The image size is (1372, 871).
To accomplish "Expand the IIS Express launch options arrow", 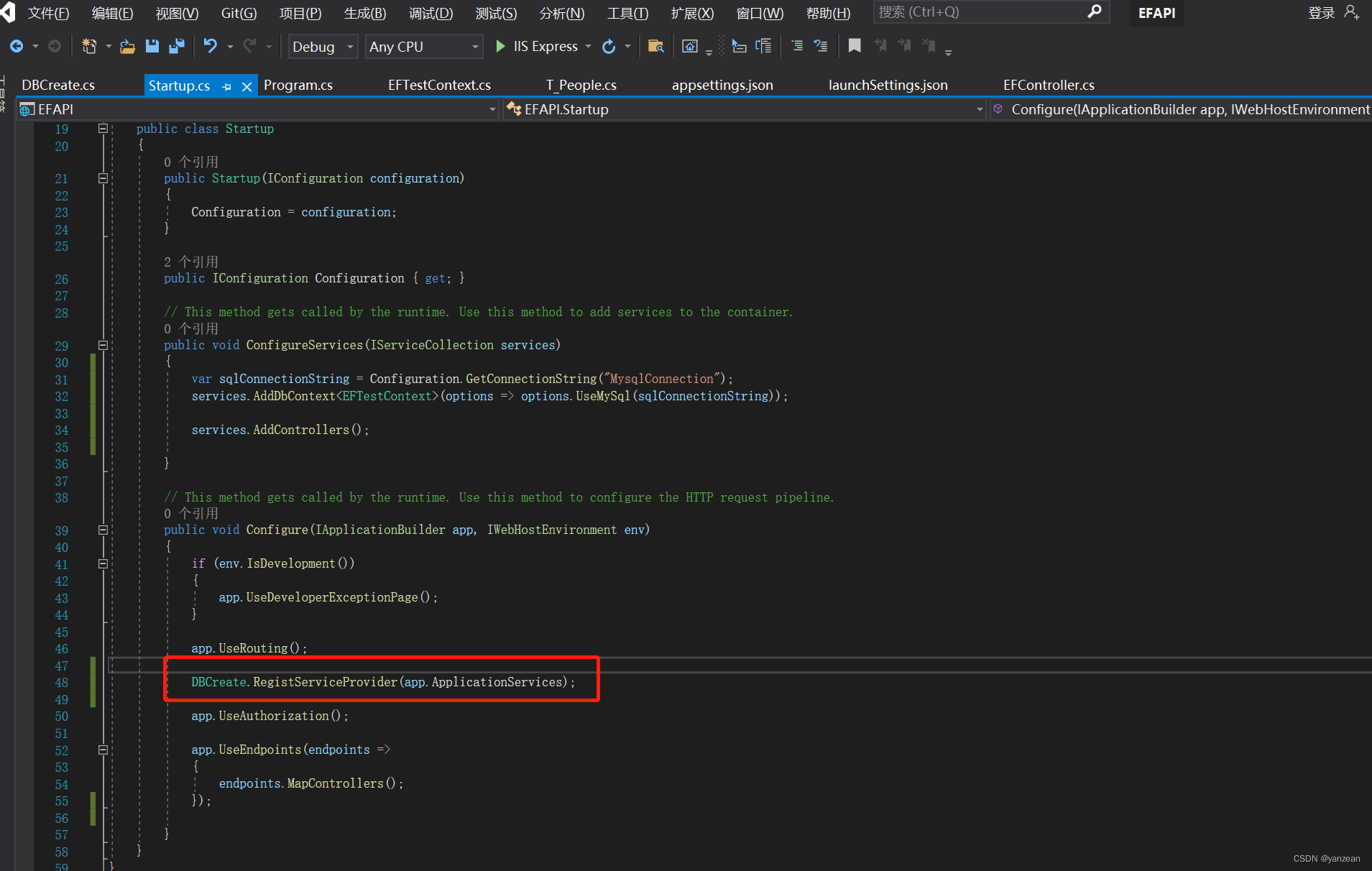I will tap(589, 47).
